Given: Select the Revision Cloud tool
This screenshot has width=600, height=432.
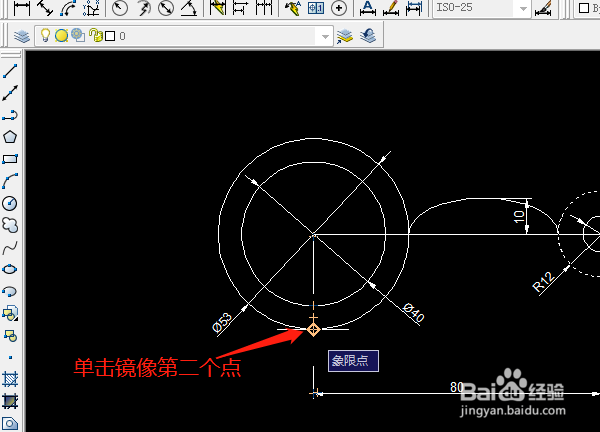Looking at the screenshot, I should (10, 225).
